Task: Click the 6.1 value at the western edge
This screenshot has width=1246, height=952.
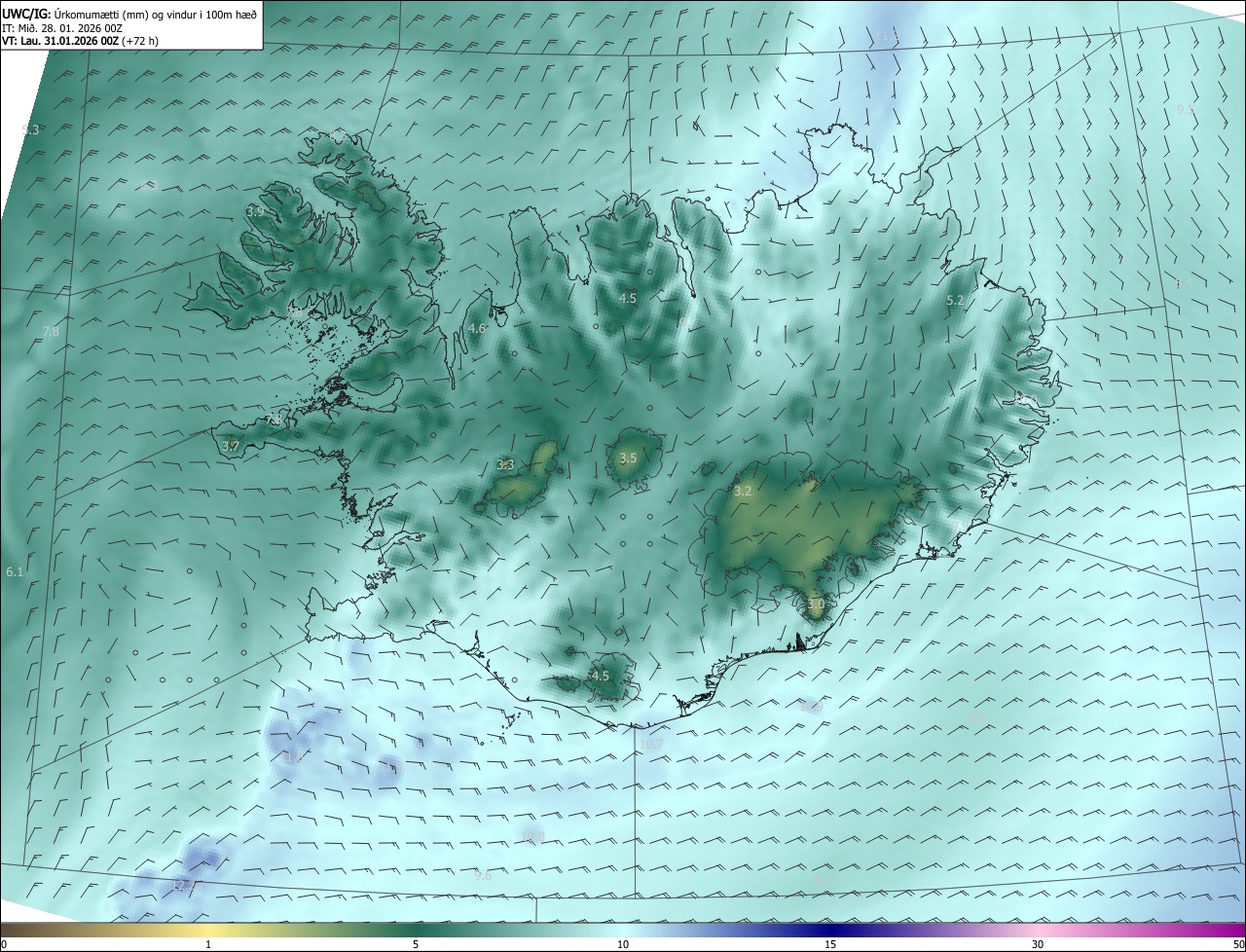Action: [15, 572]
